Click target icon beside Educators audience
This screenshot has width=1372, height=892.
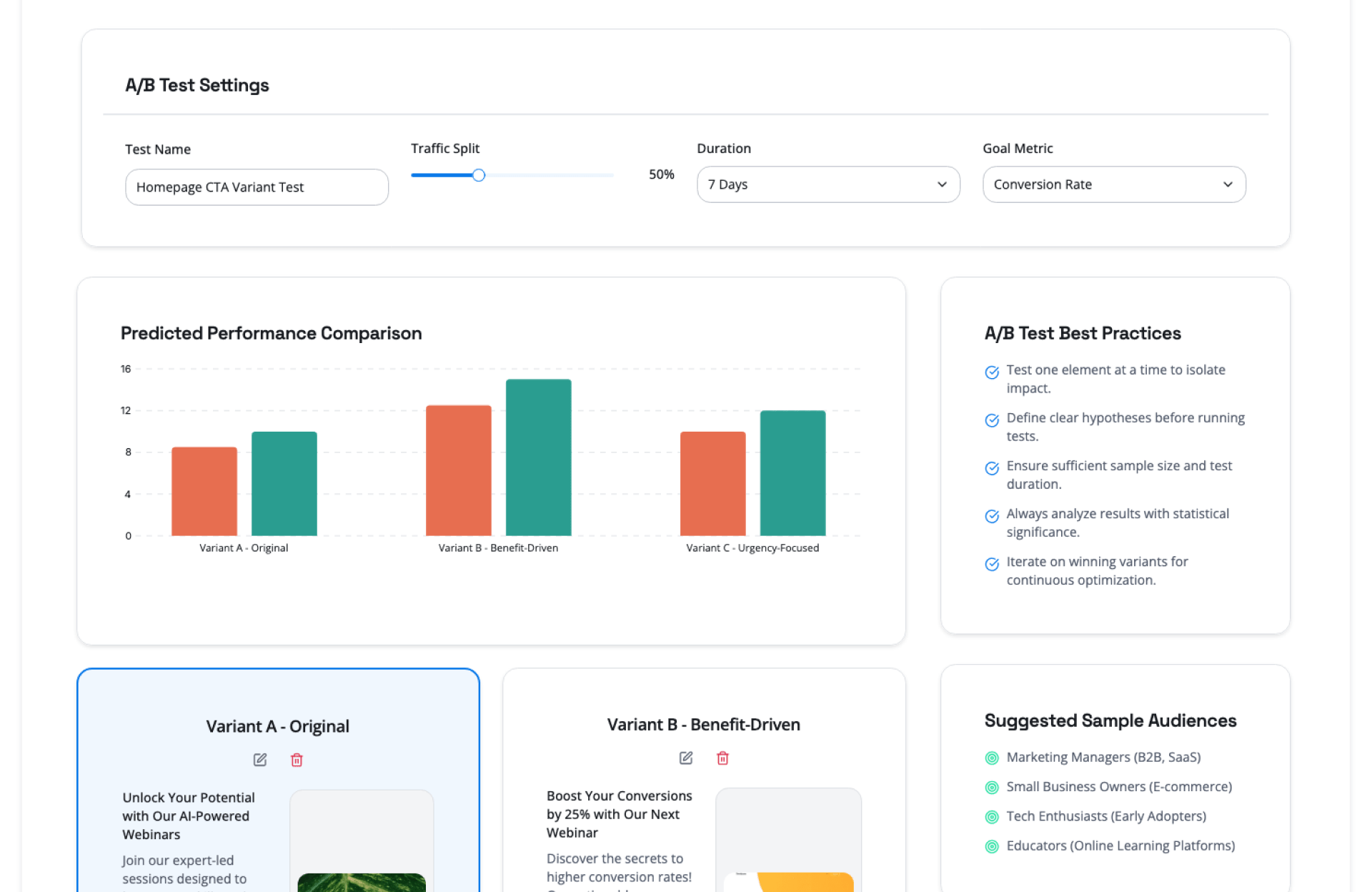992,846
